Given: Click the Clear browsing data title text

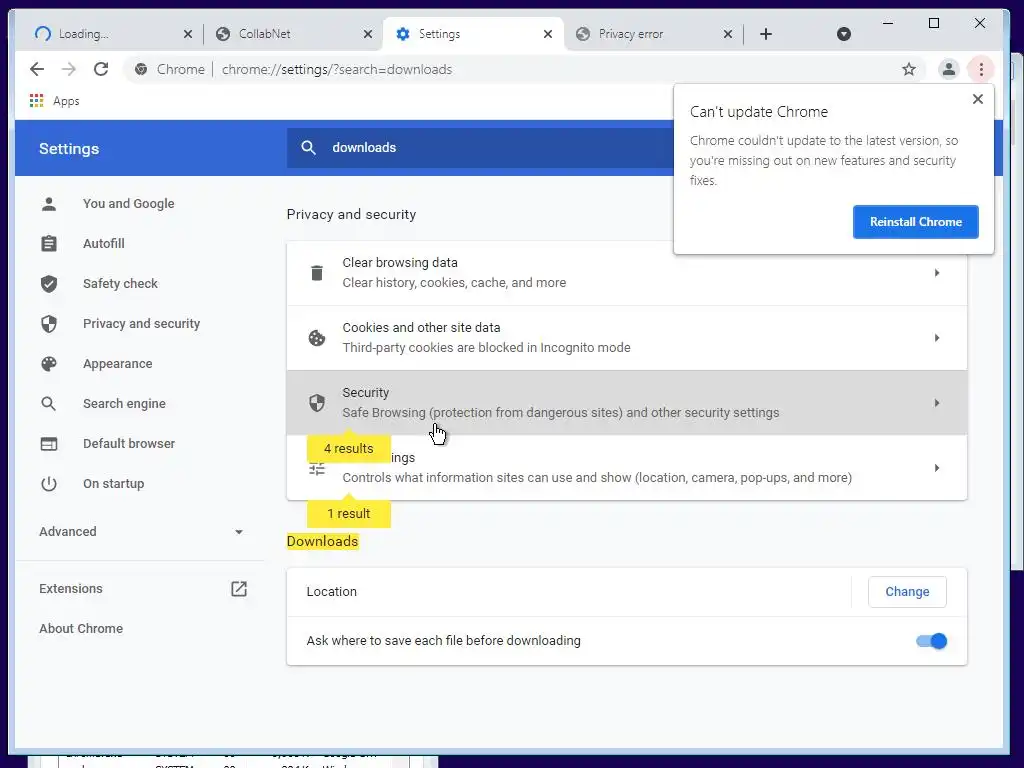Looking at the screenshot, I should tap(400, 263).
